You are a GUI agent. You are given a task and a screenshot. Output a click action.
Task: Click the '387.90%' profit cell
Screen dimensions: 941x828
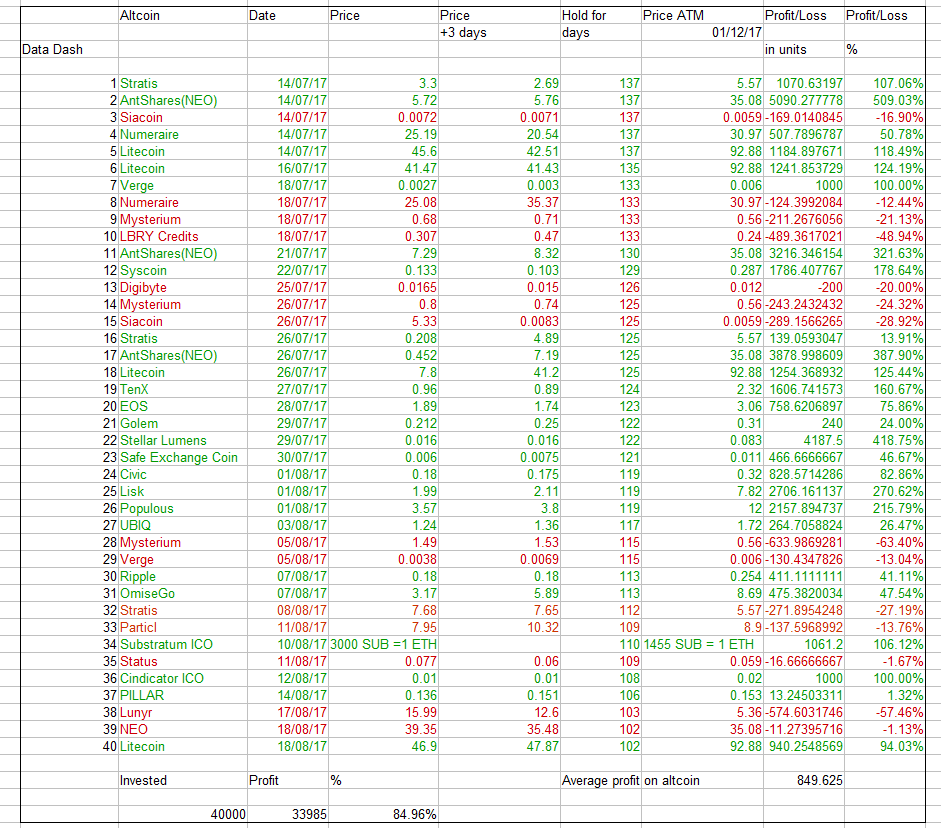pos(885,355)
